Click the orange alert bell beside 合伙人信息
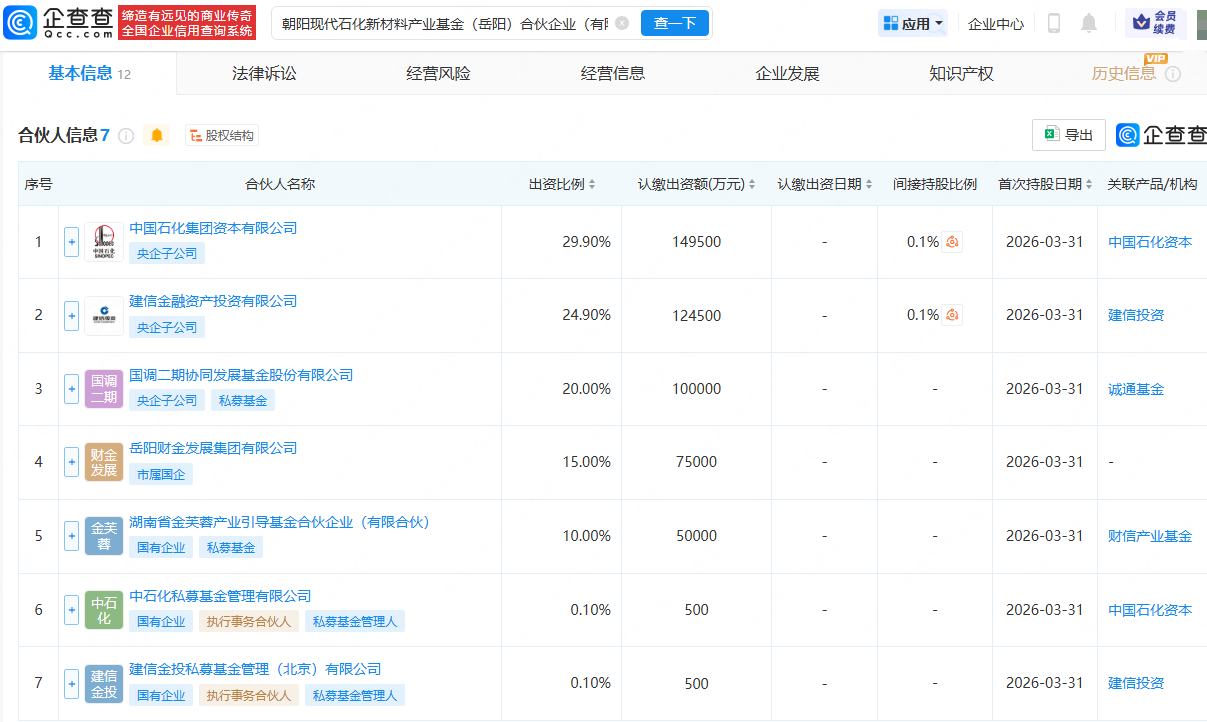This screenshot has width=1207, height=722. [157, 135]
